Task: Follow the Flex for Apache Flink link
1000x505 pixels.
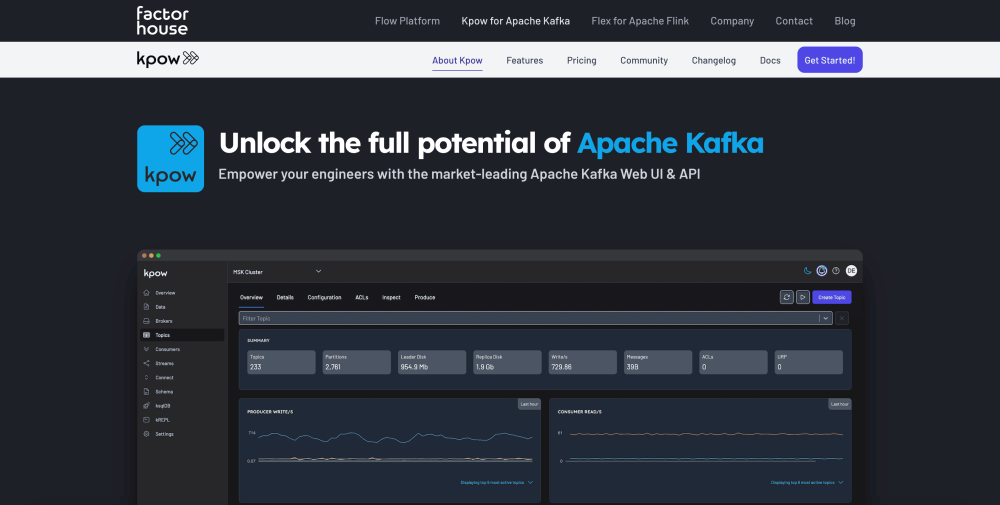Action: coord(640,21)
